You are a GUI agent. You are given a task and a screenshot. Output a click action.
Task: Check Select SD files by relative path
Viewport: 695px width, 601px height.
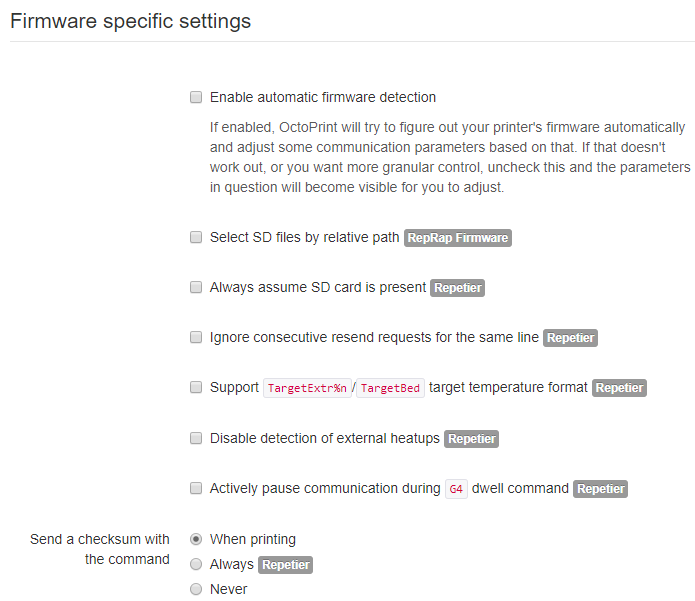[196, 237]
